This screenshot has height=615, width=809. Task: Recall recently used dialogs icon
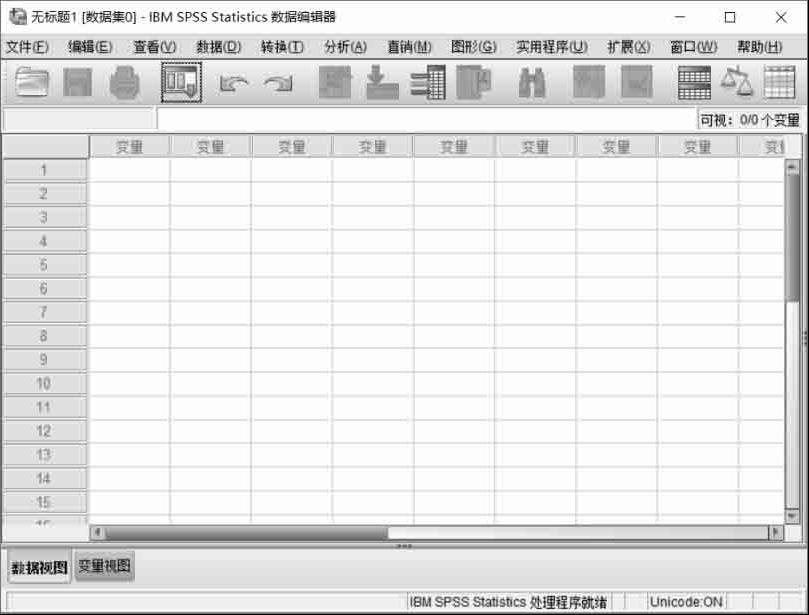coord(181,82)
